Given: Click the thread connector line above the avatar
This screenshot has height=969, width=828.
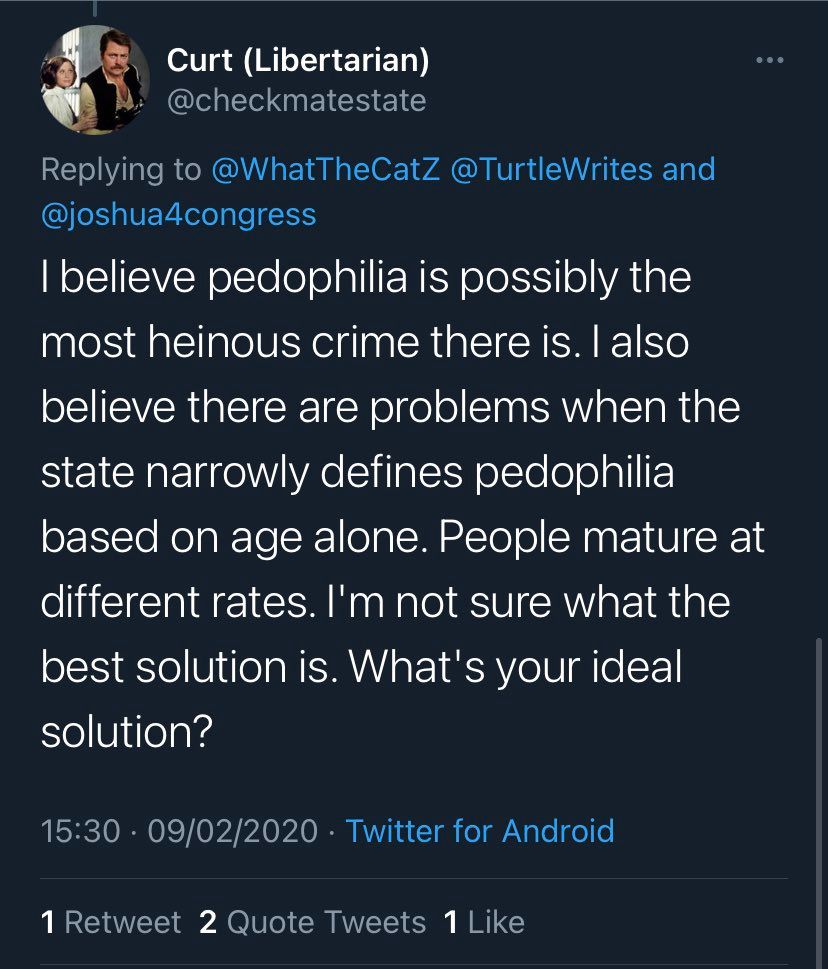Looking at the screenshot, I should [93, 10].
